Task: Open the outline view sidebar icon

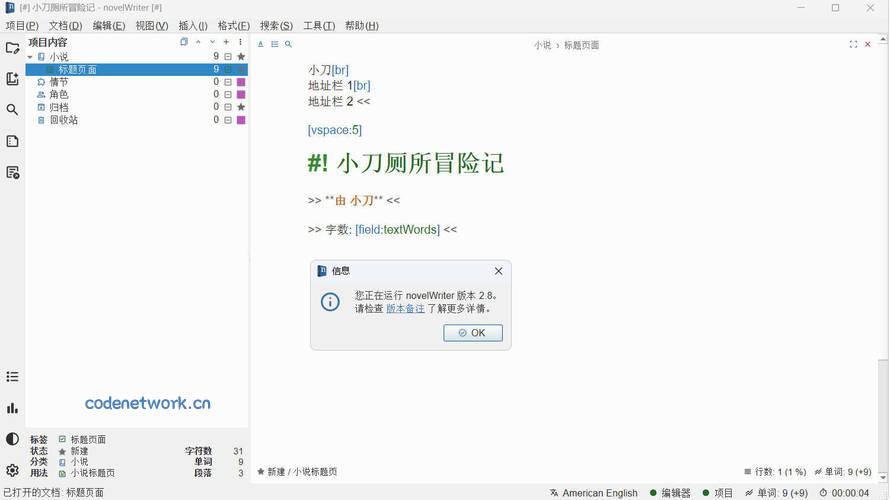Action: point(12,141)
